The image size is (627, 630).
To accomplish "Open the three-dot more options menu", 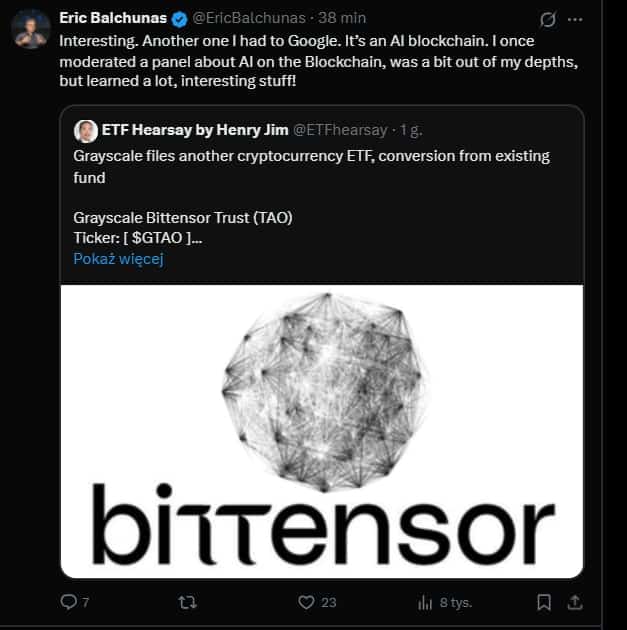I will pos(574,19).
